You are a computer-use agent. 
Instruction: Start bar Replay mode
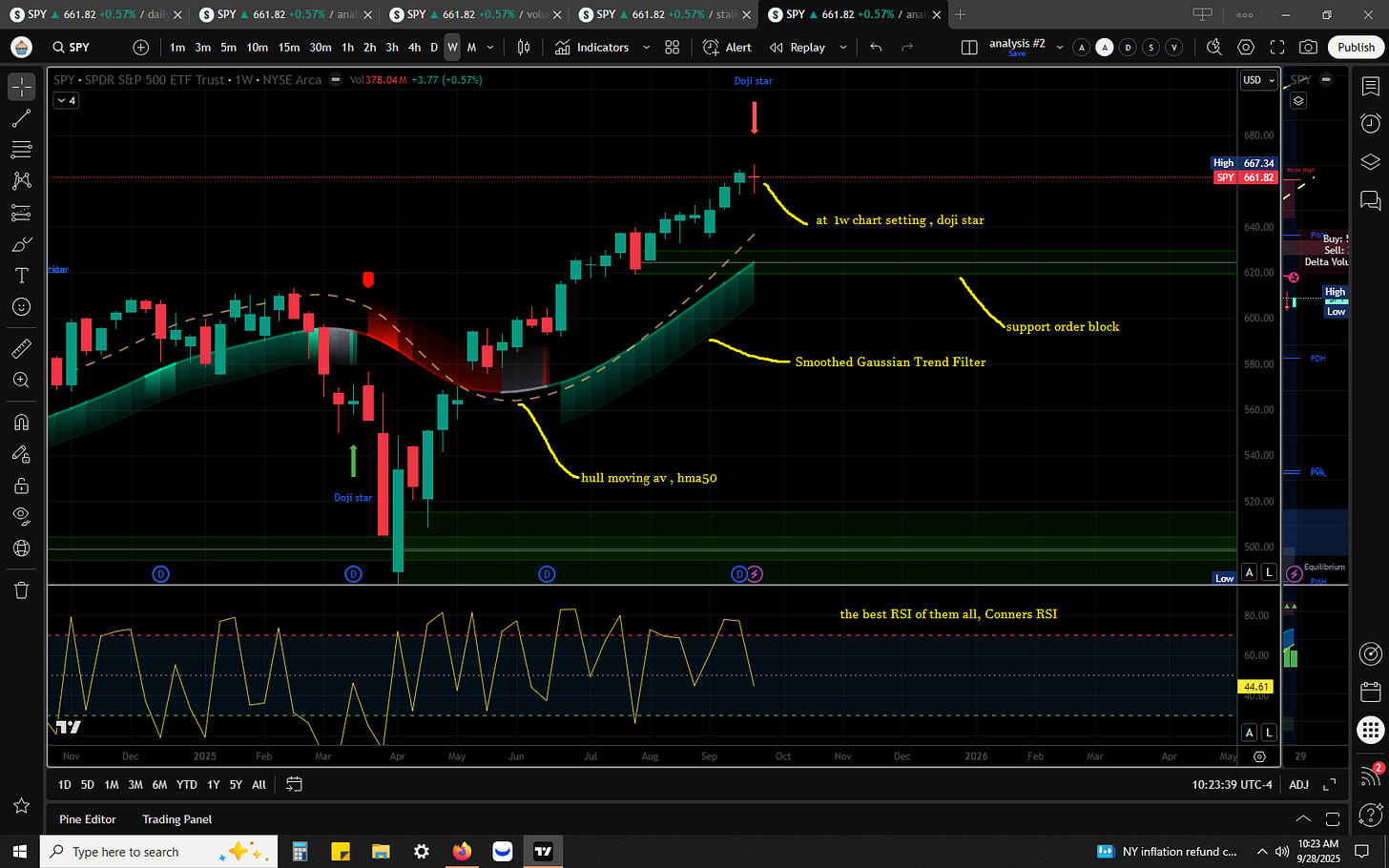798,47
